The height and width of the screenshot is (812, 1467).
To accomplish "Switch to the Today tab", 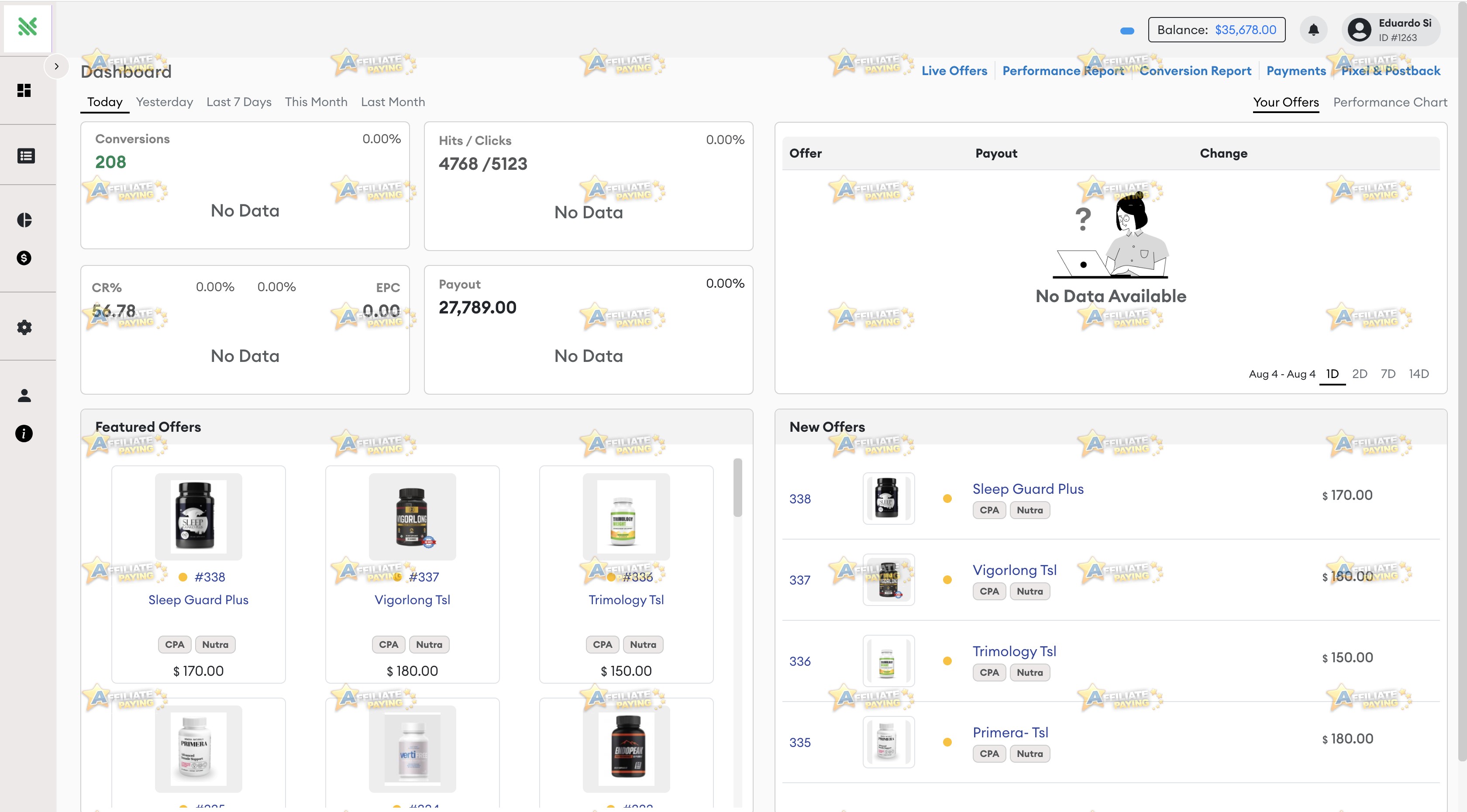I will coord(105,102).
